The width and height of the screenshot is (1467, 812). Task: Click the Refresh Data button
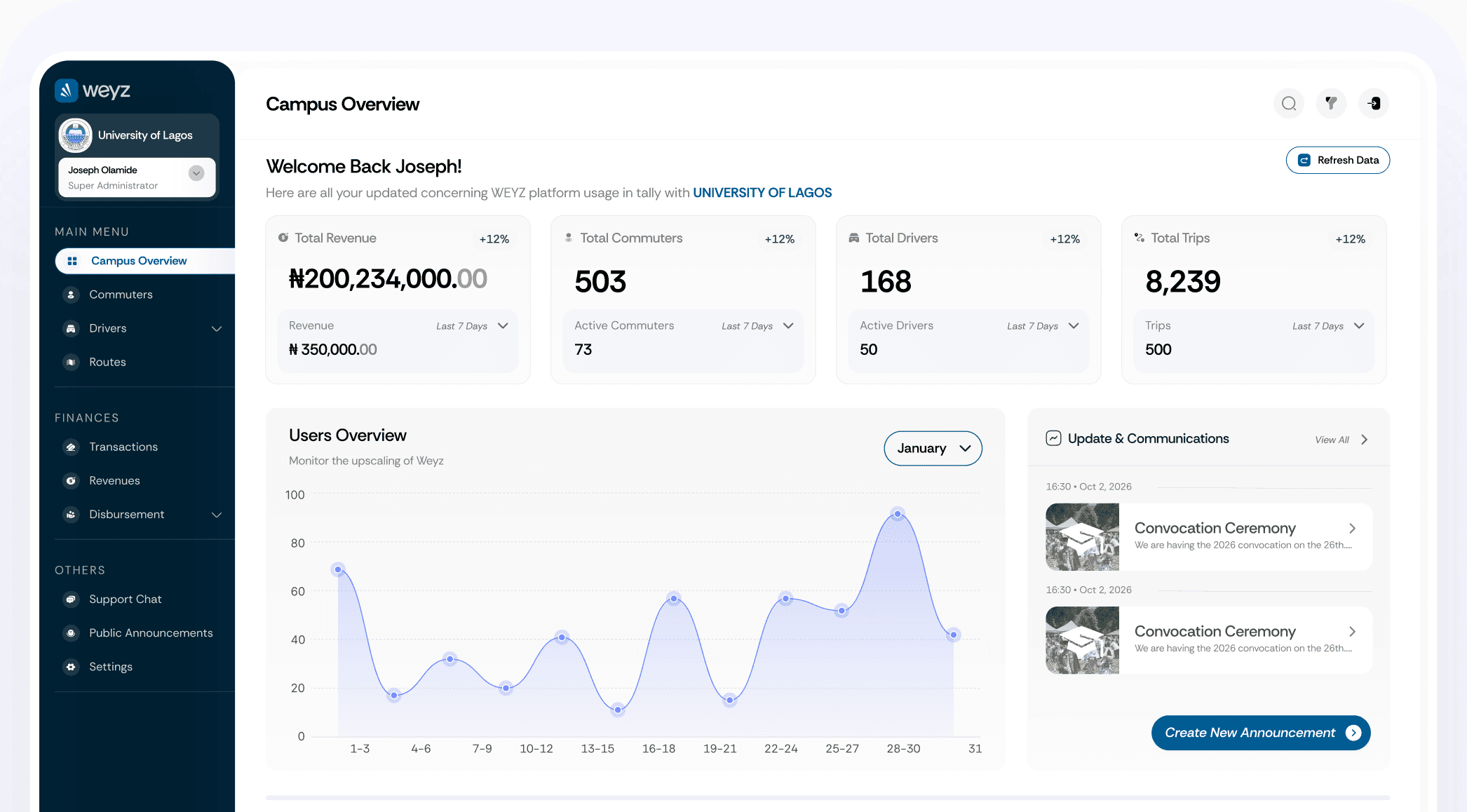1337,160
